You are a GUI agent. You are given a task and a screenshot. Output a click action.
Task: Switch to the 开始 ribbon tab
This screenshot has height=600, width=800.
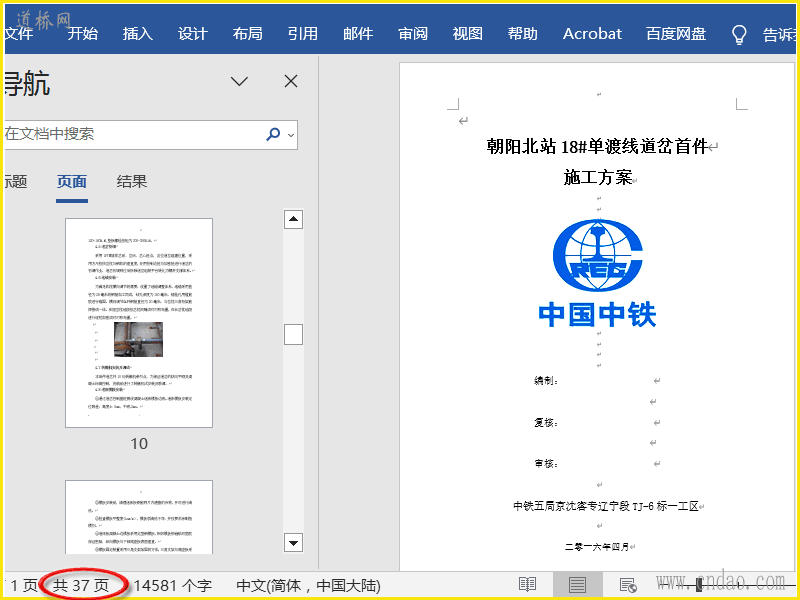tap(83, 34)
